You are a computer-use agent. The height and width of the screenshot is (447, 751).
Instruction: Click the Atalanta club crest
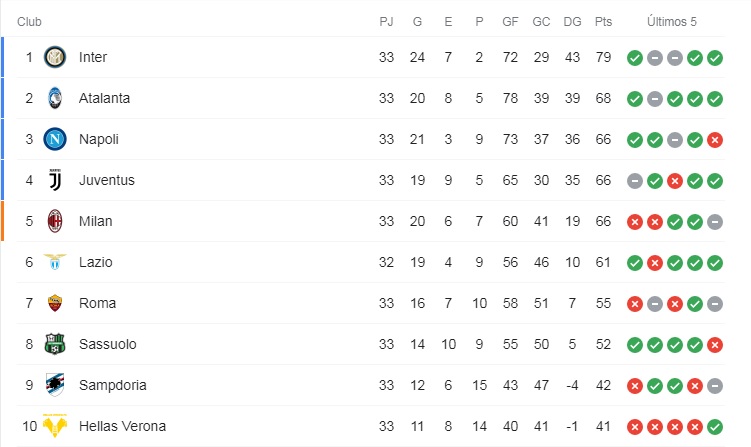pos(55,98)
